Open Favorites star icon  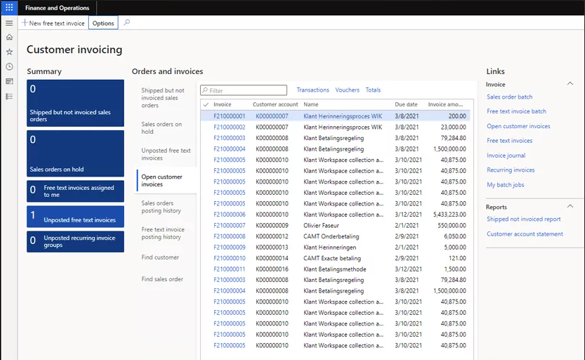click(9, 52)
